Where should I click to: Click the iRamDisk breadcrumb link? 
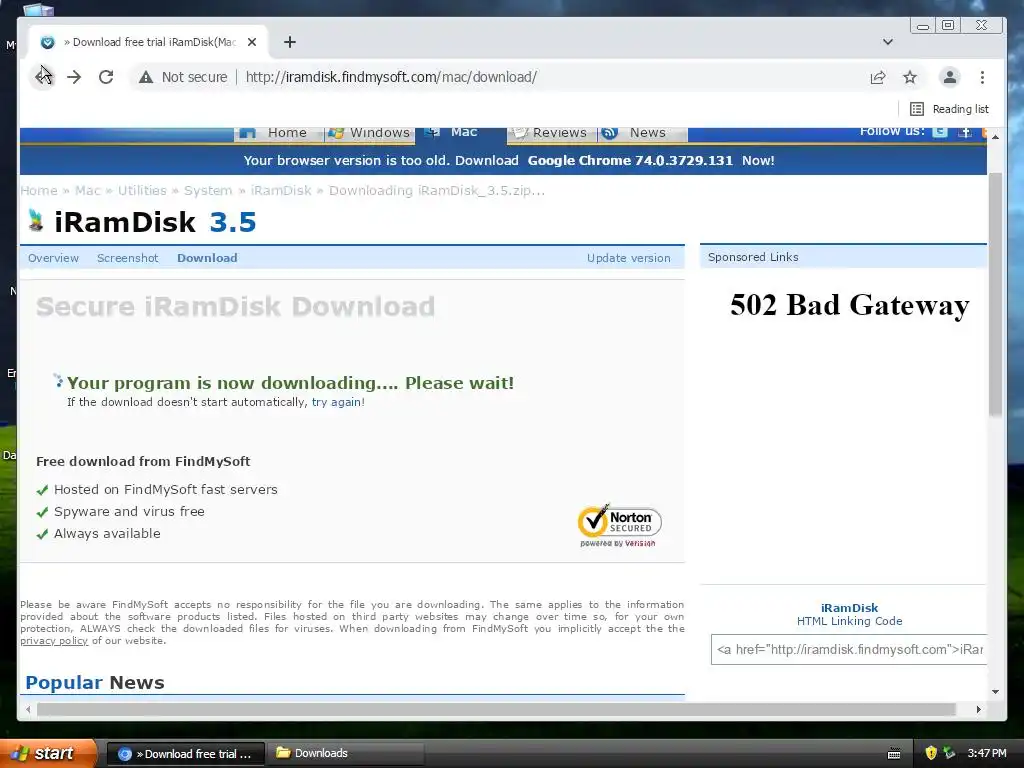click(281, 191)
